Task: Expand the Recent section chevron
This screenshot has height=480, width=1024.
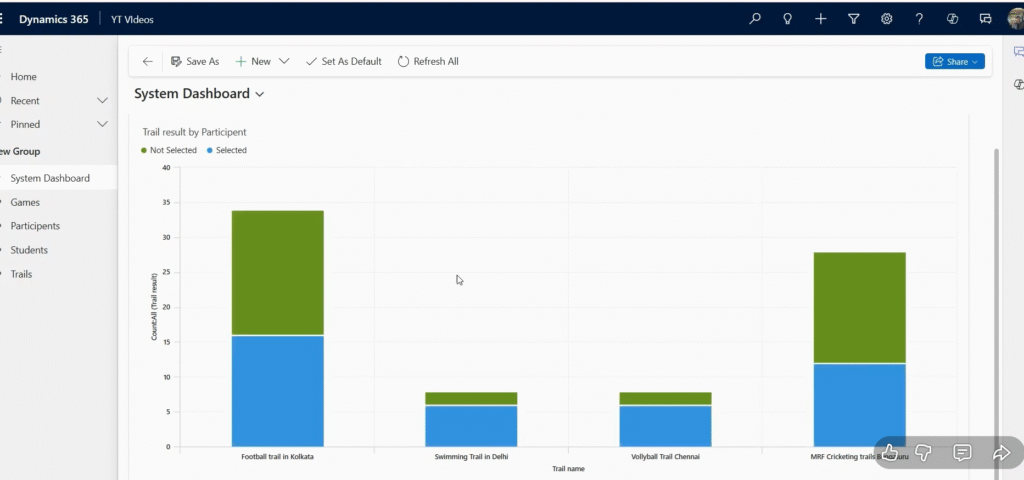Action: [102, 101]
